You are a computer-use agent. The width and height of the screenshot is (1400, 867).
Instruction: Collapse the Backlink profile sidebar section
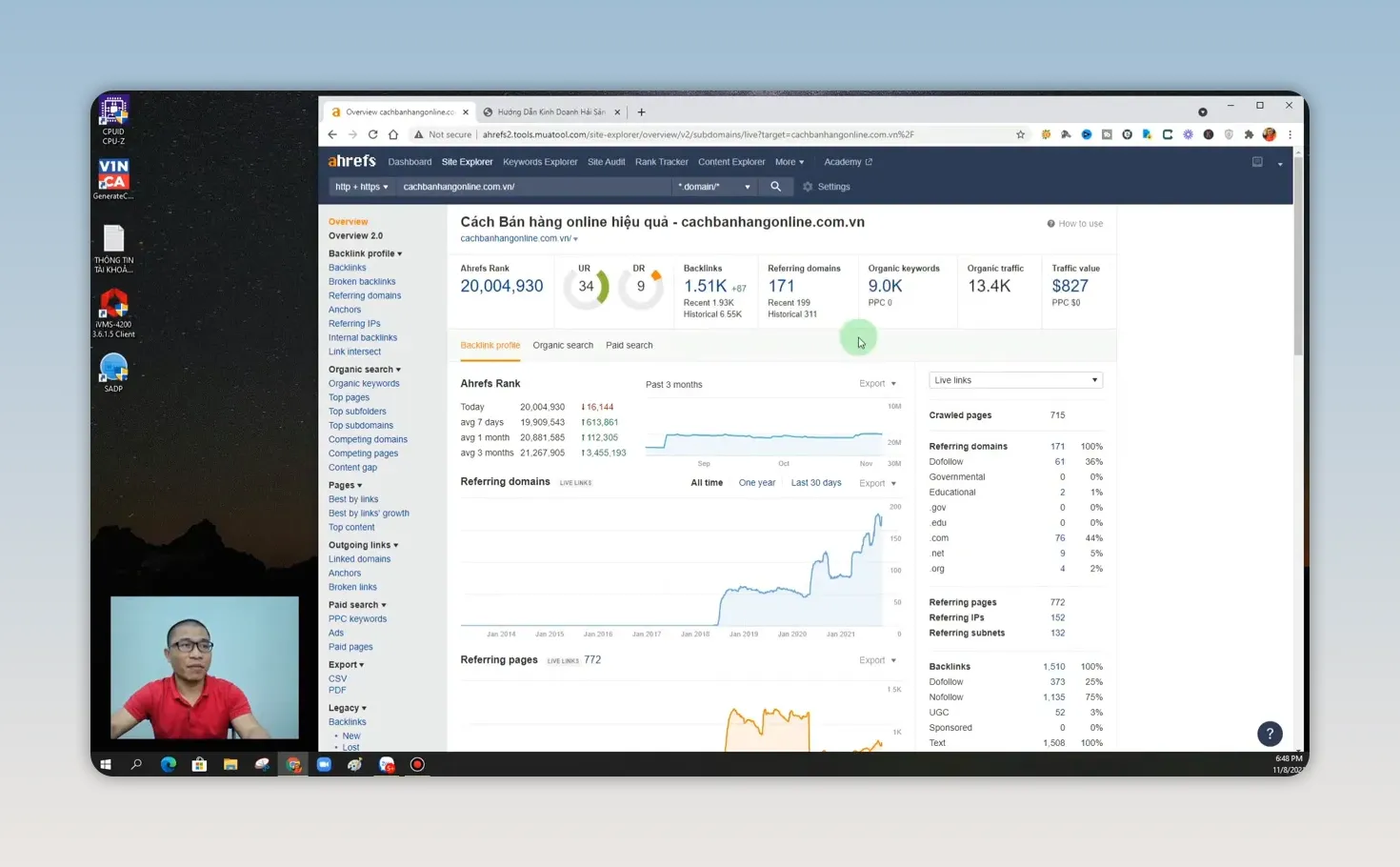(x=365, y=253)
